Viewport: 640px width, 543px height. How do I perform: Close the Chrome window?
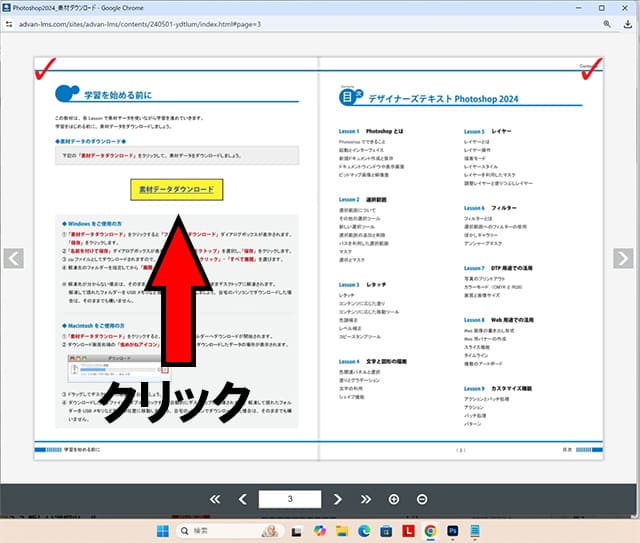coord(625,8)
